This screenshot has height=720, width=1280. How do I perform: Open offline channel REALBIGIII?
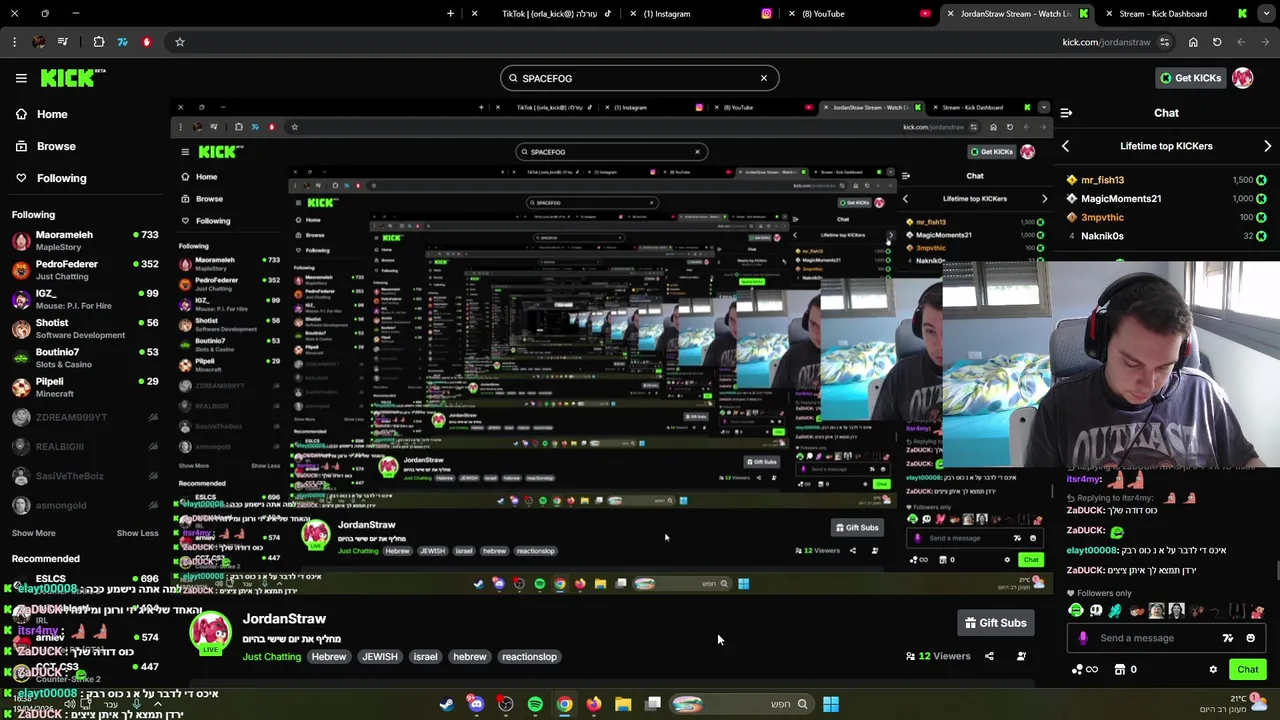click(x=85, y=446)
